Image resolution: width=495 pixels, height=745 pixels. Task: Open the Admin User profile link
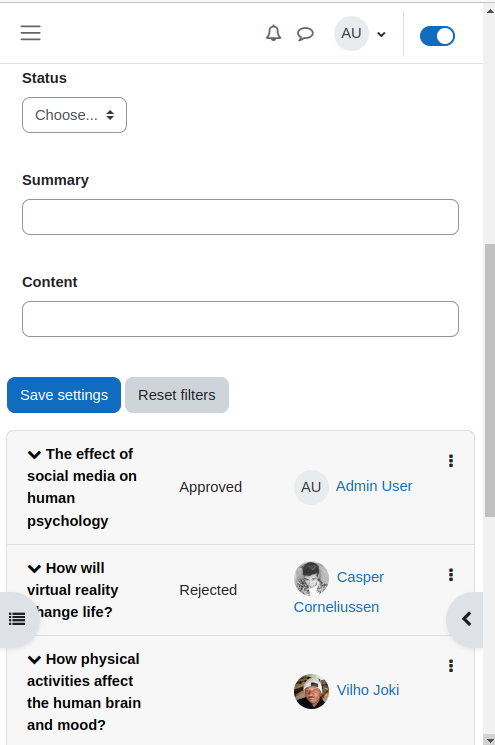click(x=374, y=486)
